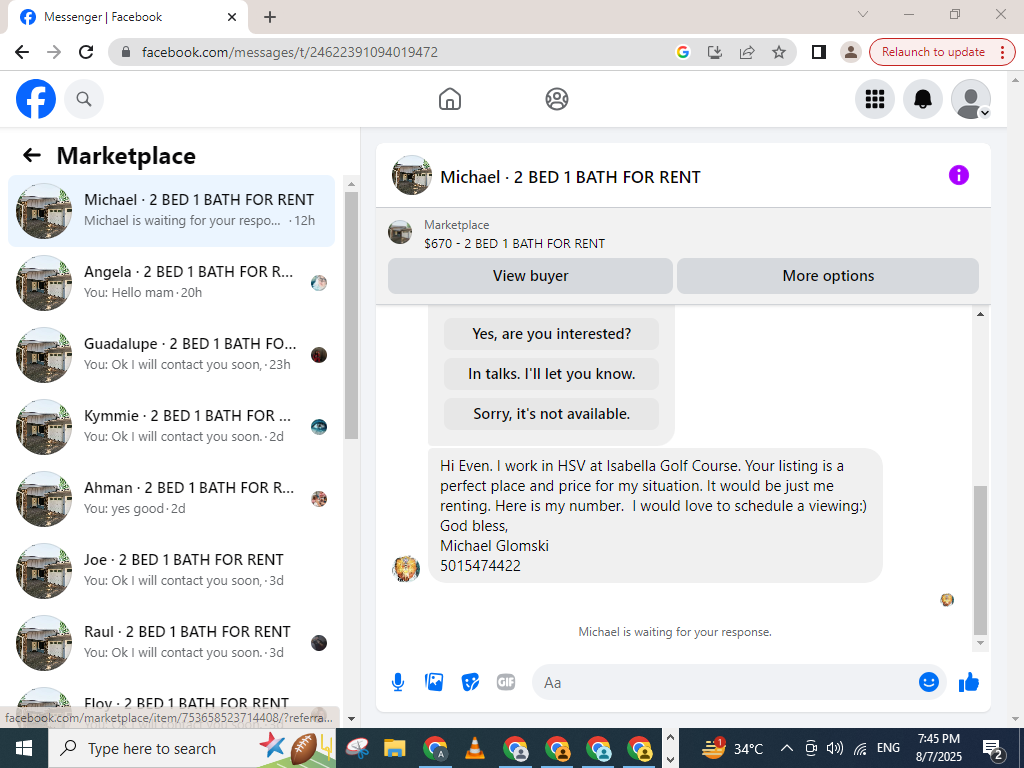1024x768 pixels.
Task: Open the emoji picker smiley
Action: point(929,682)
